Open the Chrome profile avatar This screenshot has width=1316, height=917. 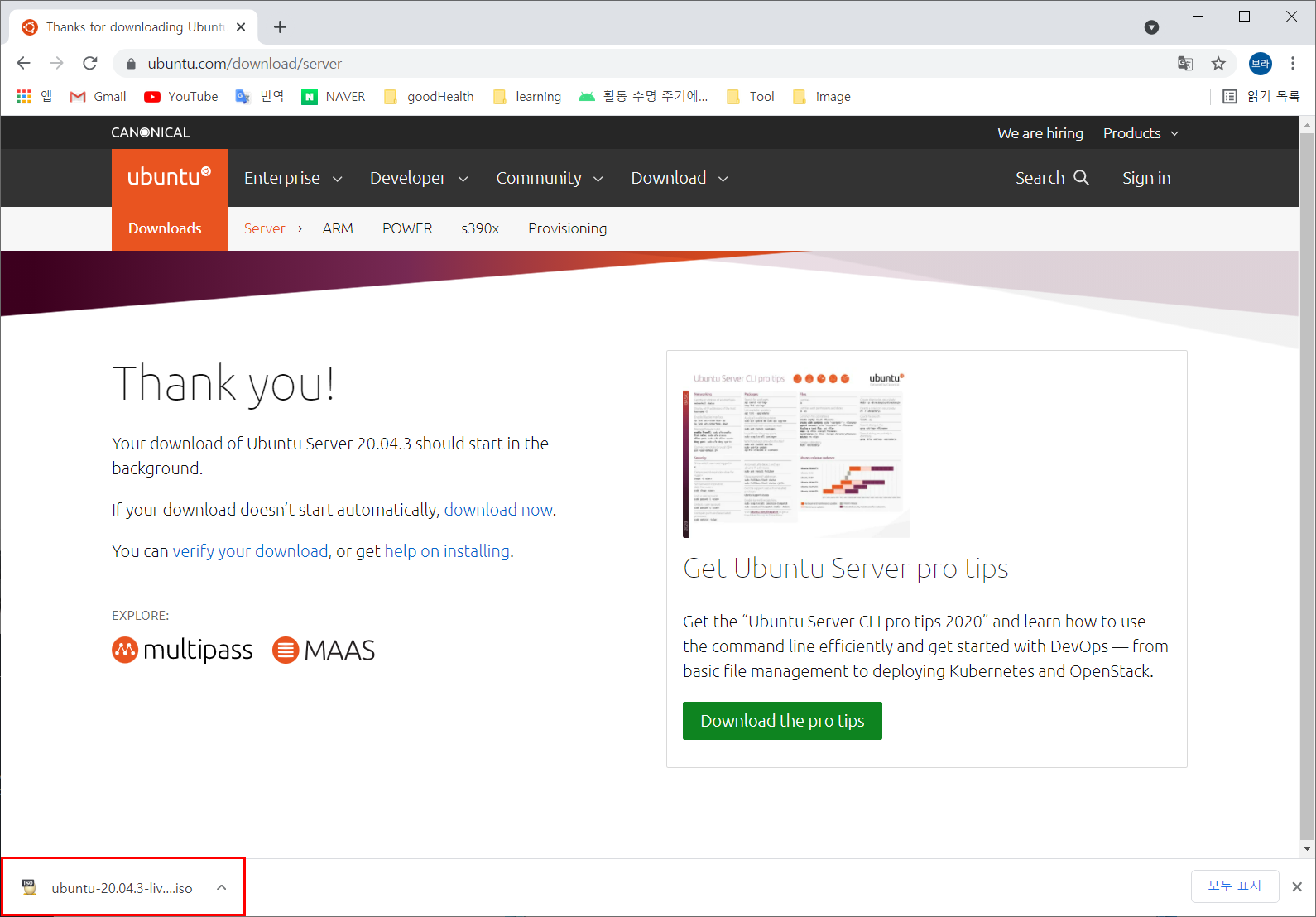pyautogui.click(x=1260, y=64)
